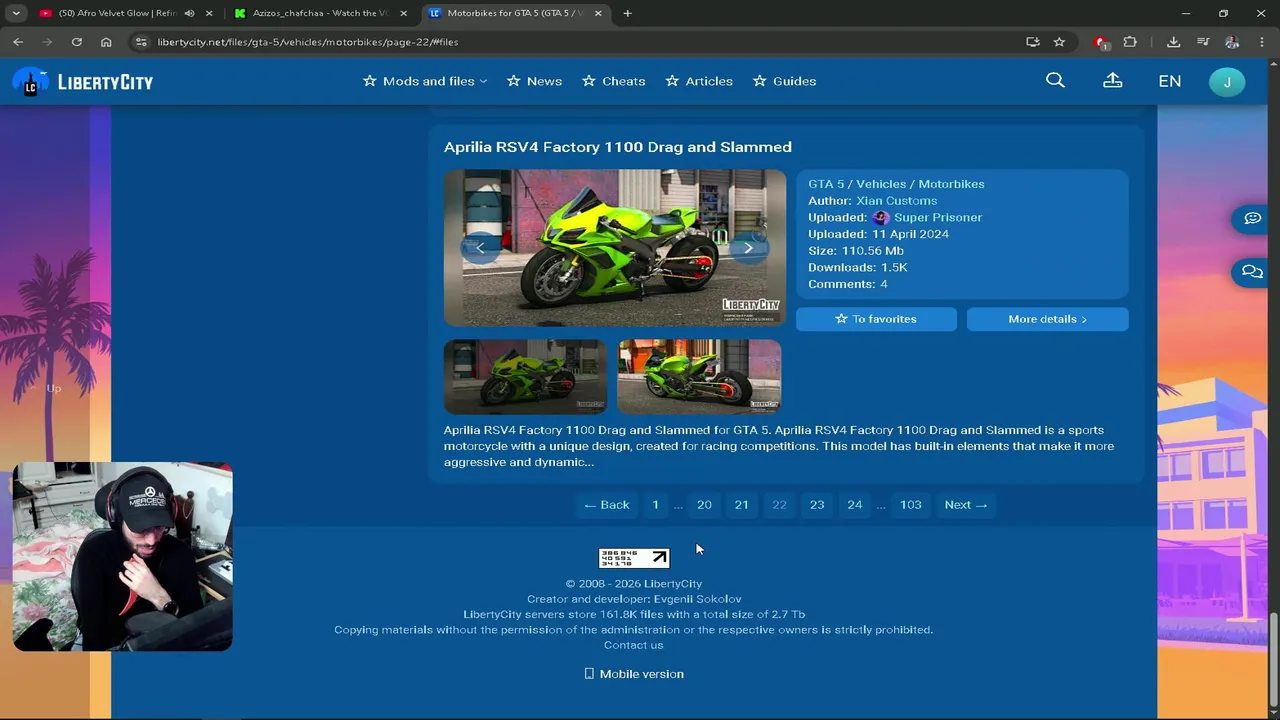The height and width of the screenshot is (720, 1280).
Task: Open the chat message bubble side icon
Action: point(1252,218)
